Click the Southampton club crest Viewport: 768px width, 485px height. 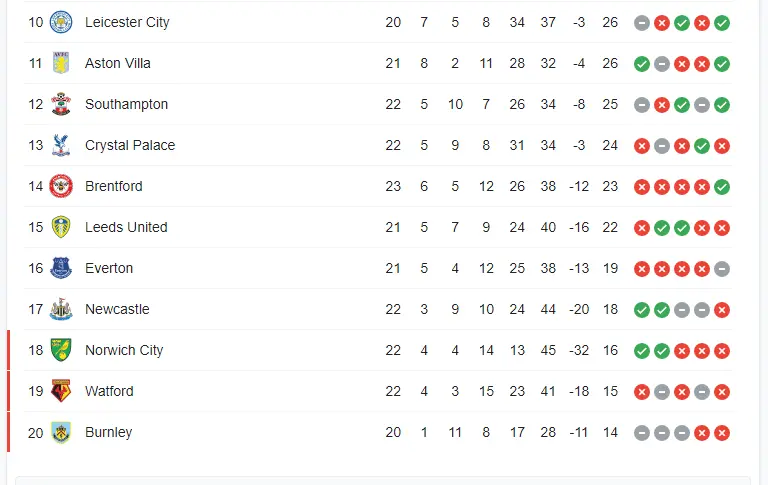pos(61,104)
